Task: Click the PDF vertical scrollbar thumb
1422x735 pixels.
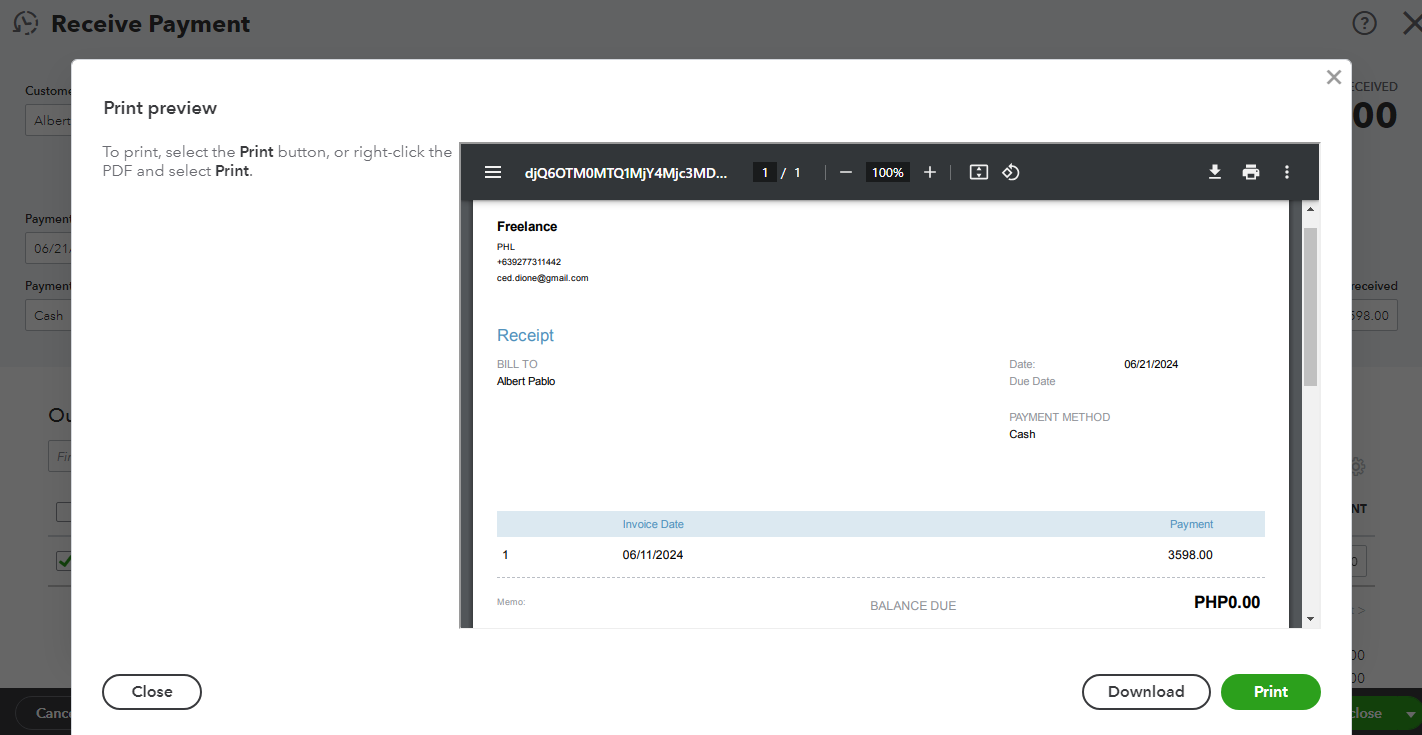Action: [x=1310, y=306]
